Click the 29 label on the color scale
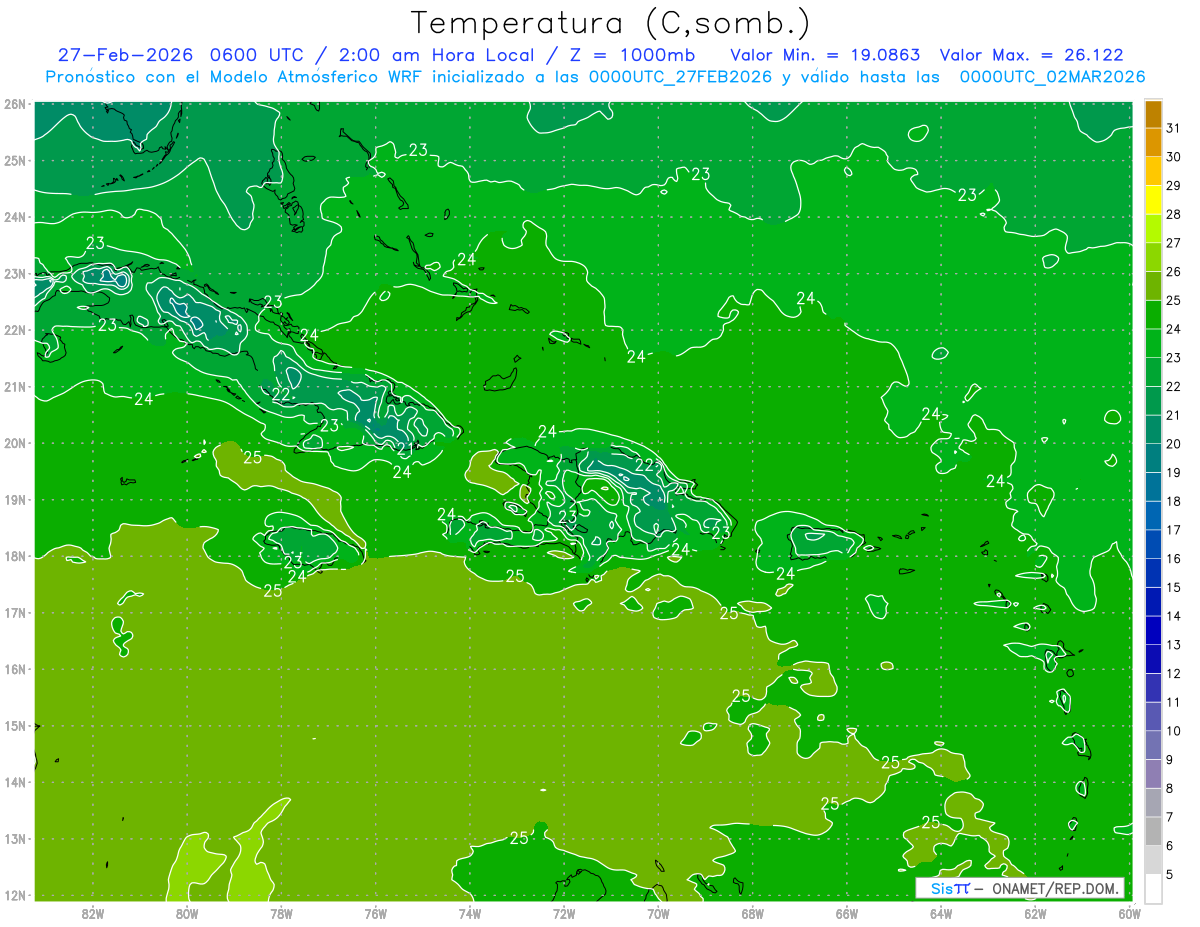This screenshot has height=927, width=1200. 1174,186
